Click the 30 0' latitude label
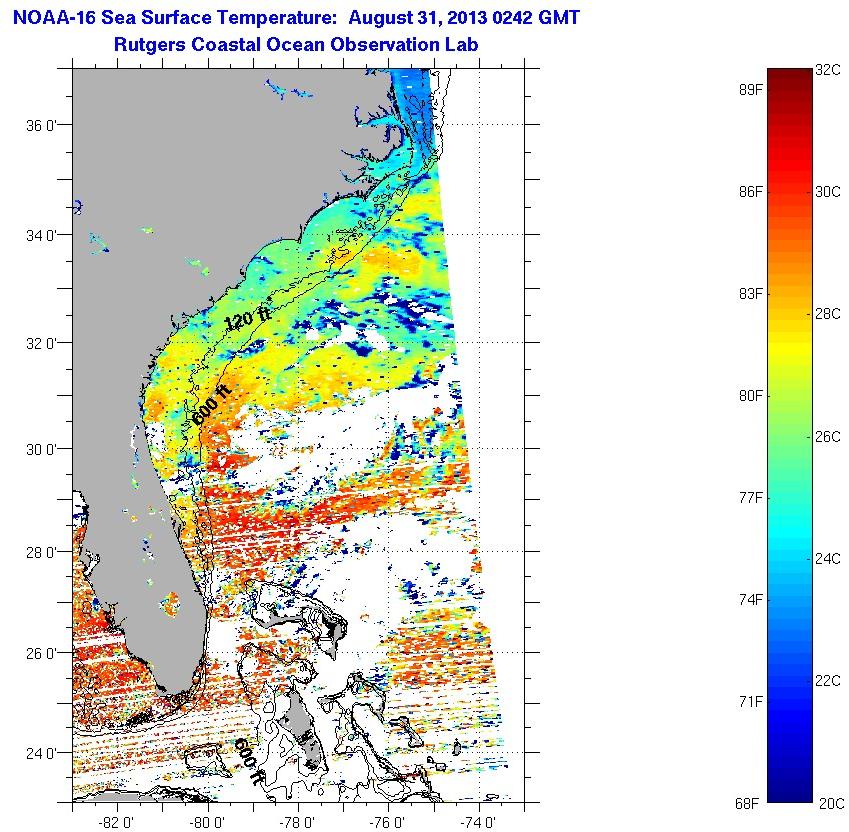 [41, 450]
